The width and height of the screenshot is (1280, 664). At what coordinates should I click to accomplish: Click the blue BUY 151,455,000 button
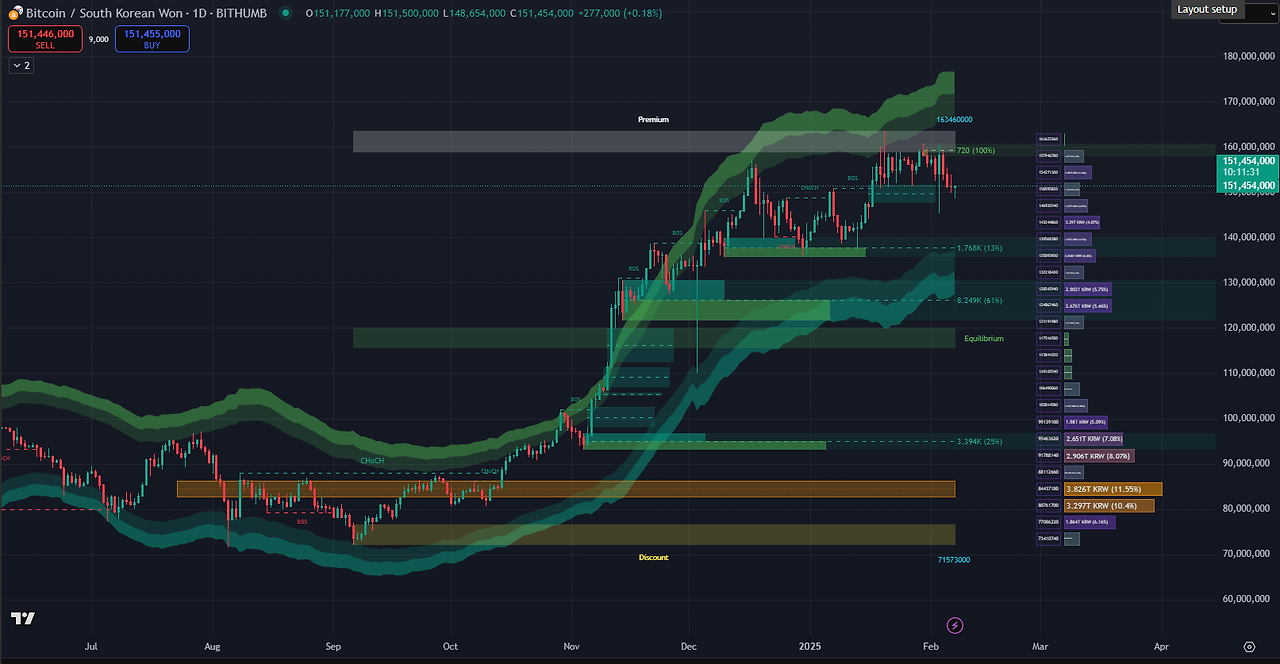point(152,39)
